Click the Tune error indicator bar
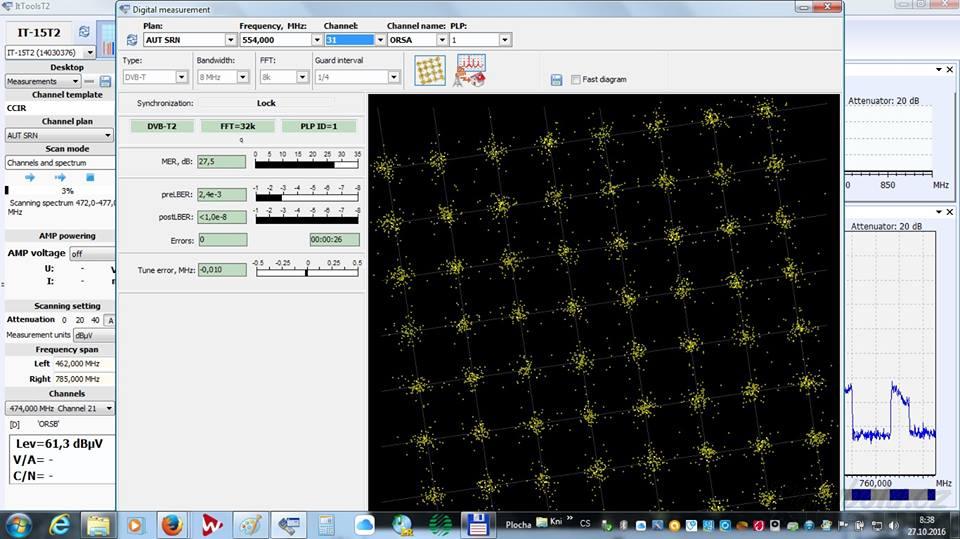The width and height of the screenshot is (960, 539). (307, 273)
